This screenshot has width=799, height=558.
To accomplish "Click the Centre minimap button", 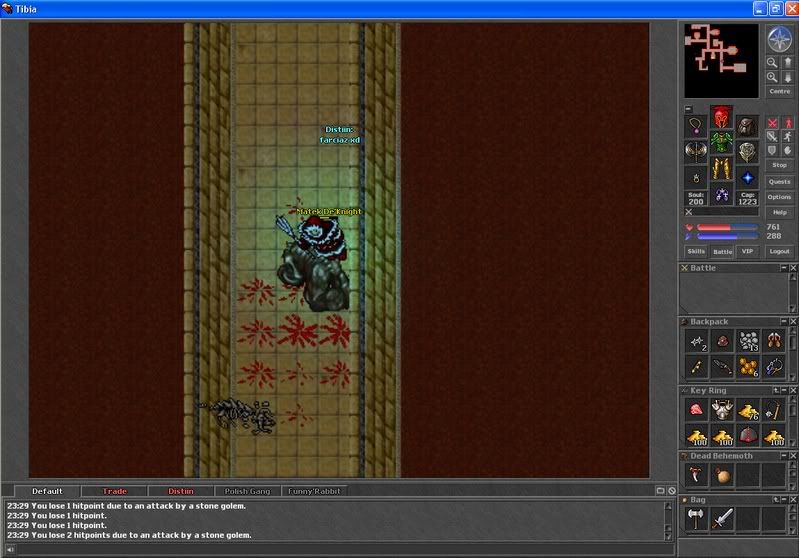I will 780,91.
